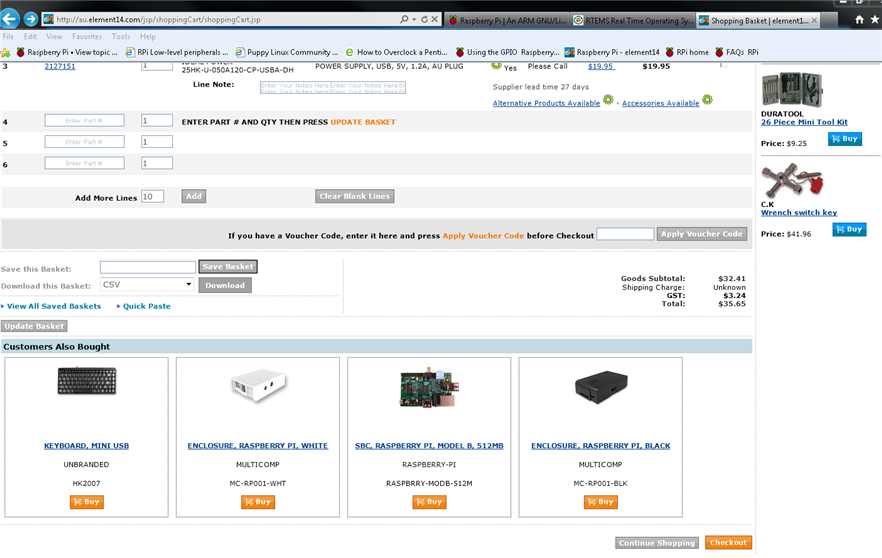Click the Add button next to Add More Lines

tap(194, 196)
